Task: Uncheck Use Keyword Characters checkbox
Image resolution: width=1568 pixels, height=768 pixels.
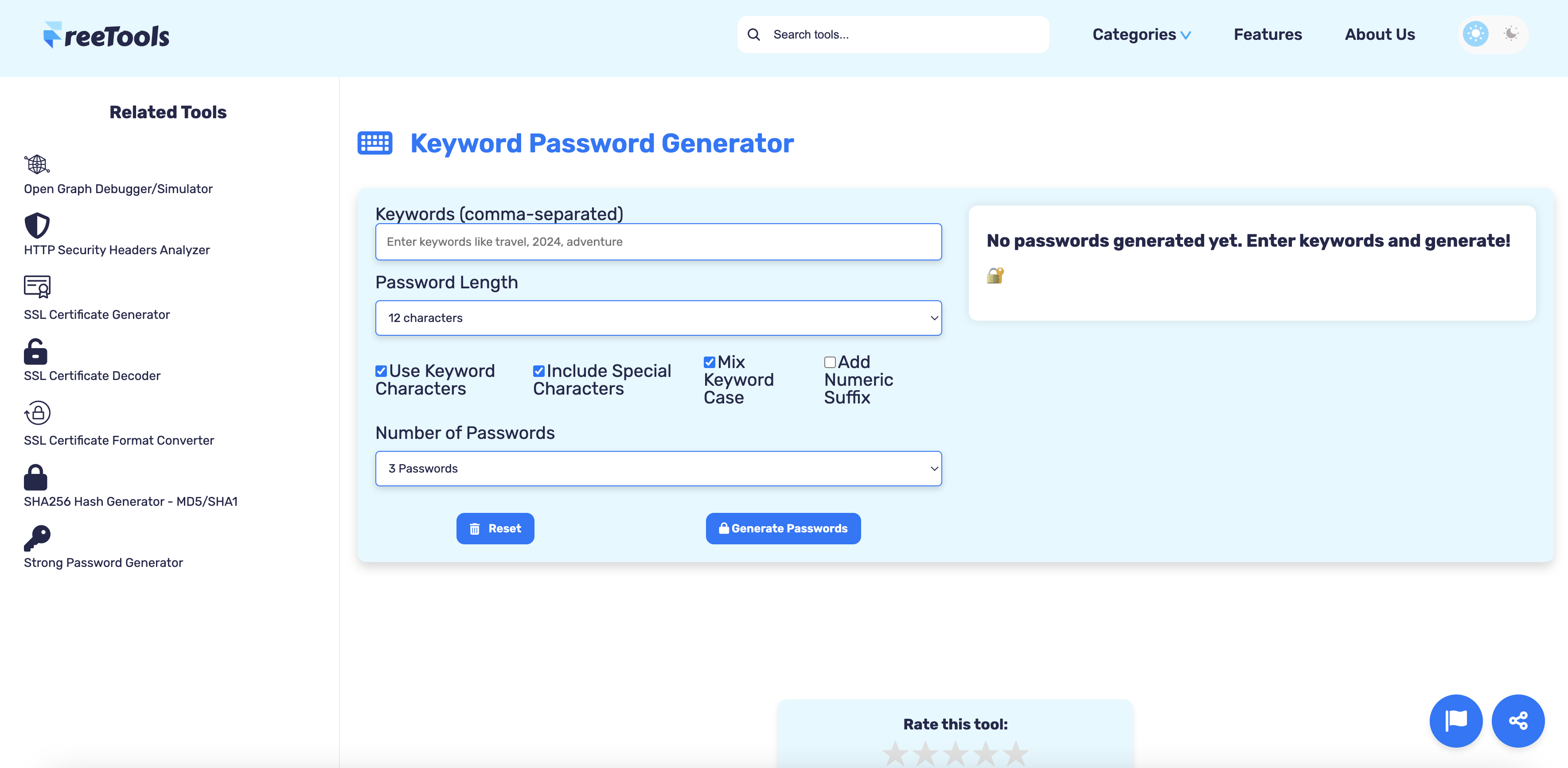Action: pyautogui.click(x=381, y=371)
